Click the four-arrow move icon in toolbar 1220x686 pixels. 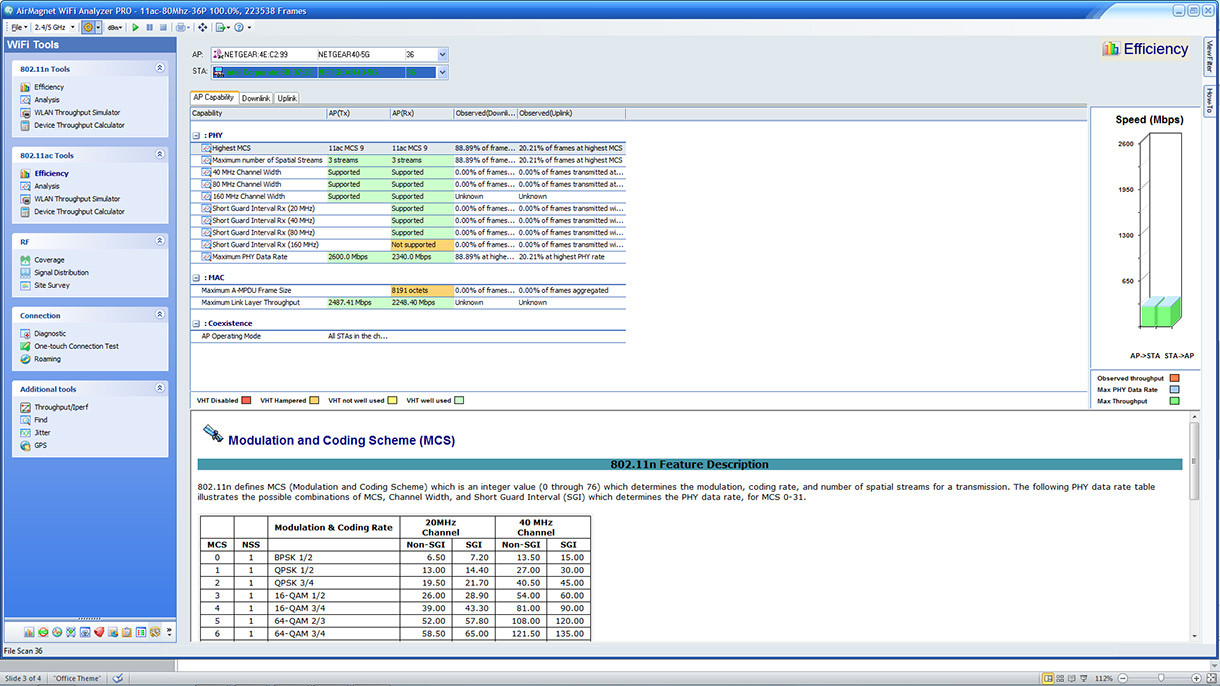point(202,28)
